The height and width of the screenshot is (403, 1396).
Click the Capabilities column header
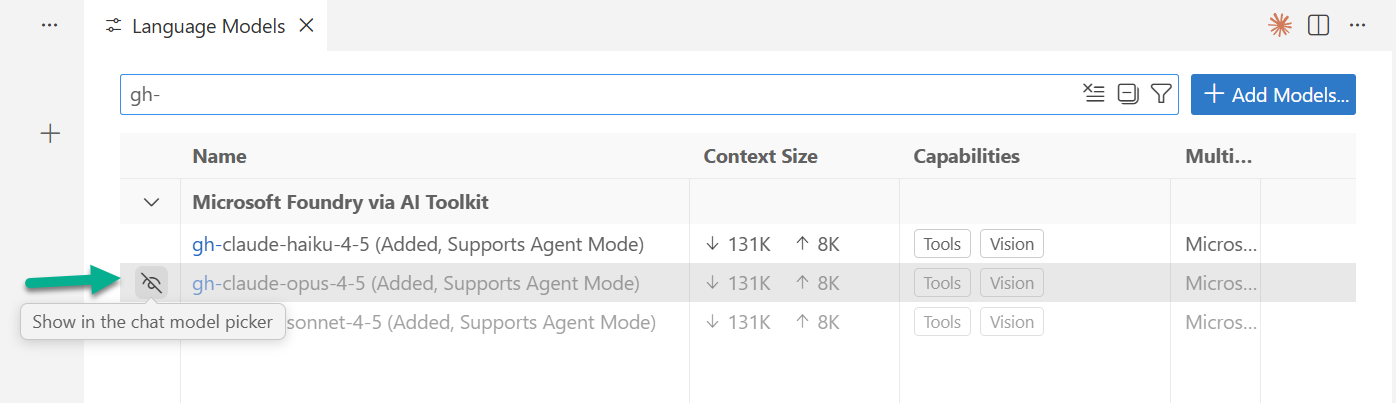pyautogui.click(x=966, y=156)
